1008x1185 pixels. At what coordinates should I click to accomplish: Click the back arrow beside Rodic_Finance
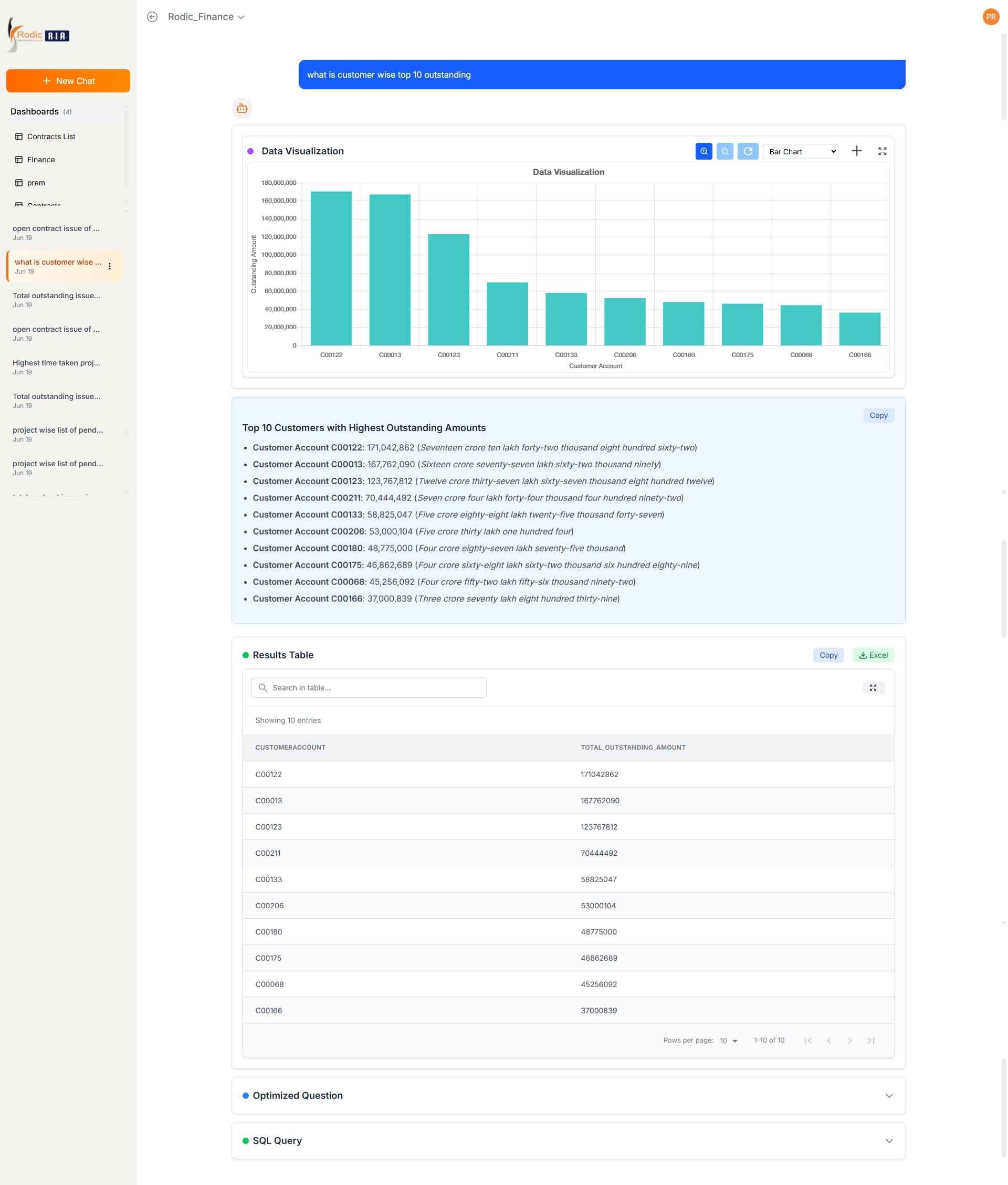tap(152, 17)
